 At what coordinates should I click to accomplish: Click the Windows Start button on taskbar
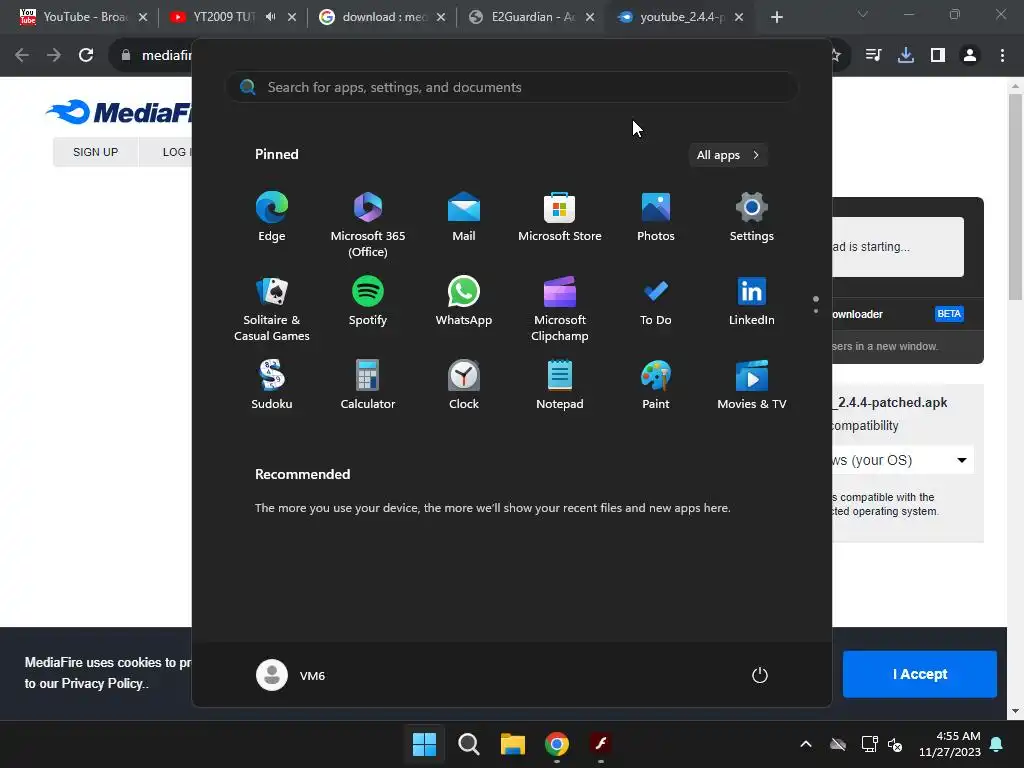point(424,744)
